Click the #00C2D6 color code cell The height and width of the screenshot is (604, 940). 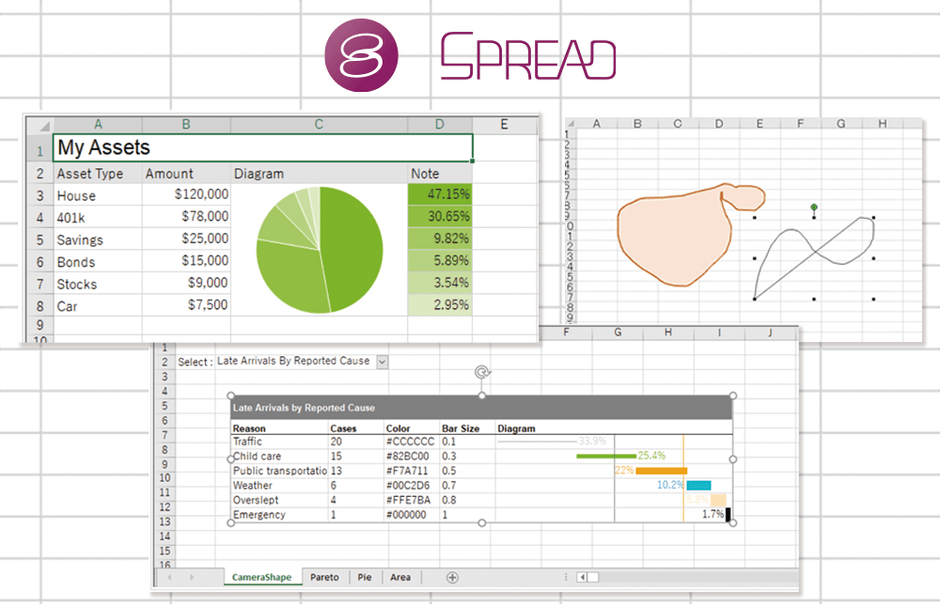coord(411,485)
